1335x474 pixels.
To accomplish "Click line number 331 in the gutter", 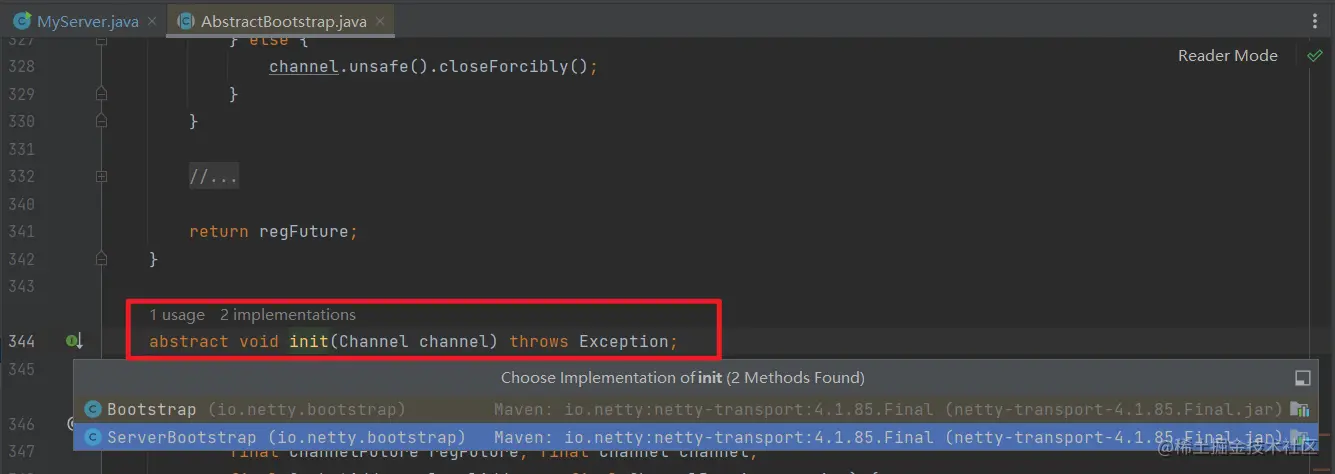I will point(21,149).
